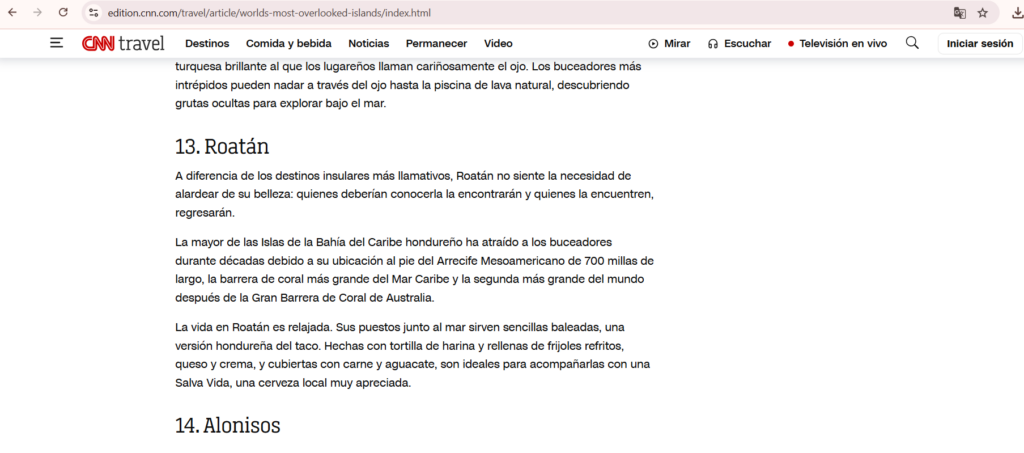Image resolution: width=1024 pixels, height=453 pixels.
Task: Click the Mirar watch link
Action: click(x=669, y=44)
